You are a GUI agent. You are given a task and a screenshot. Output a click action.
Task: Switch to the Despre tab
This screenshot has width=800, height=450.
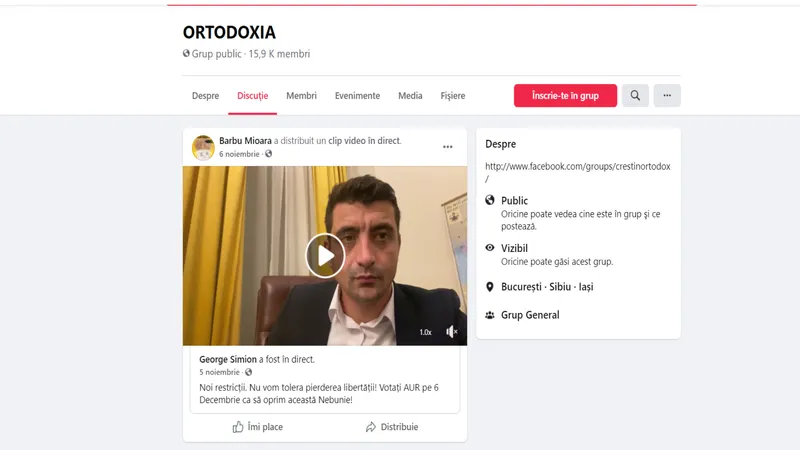(205, 96)
